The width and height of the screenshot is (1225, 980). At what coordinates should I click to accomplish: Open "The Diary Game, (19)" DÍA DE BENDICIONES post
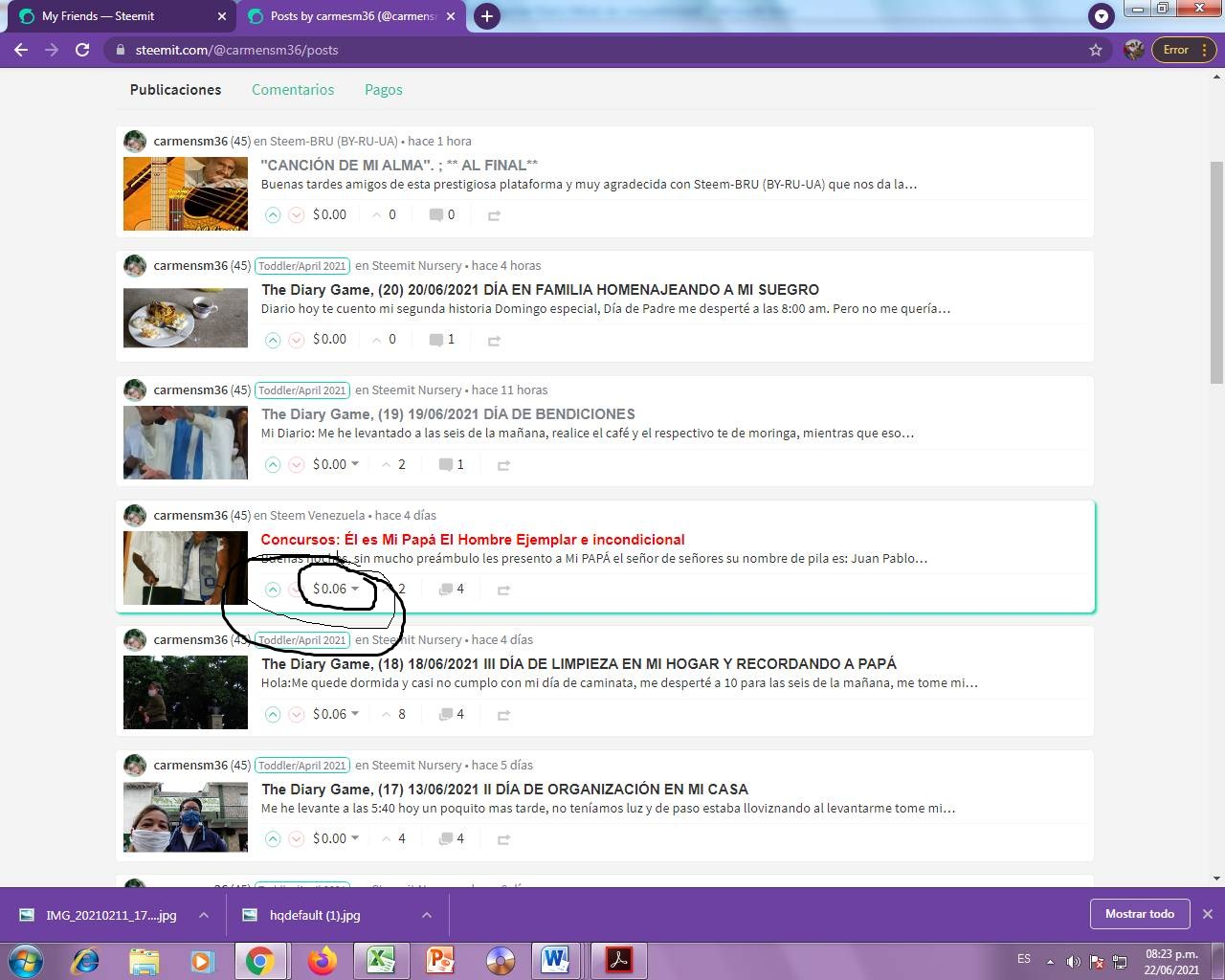click(x=448, y=413)
